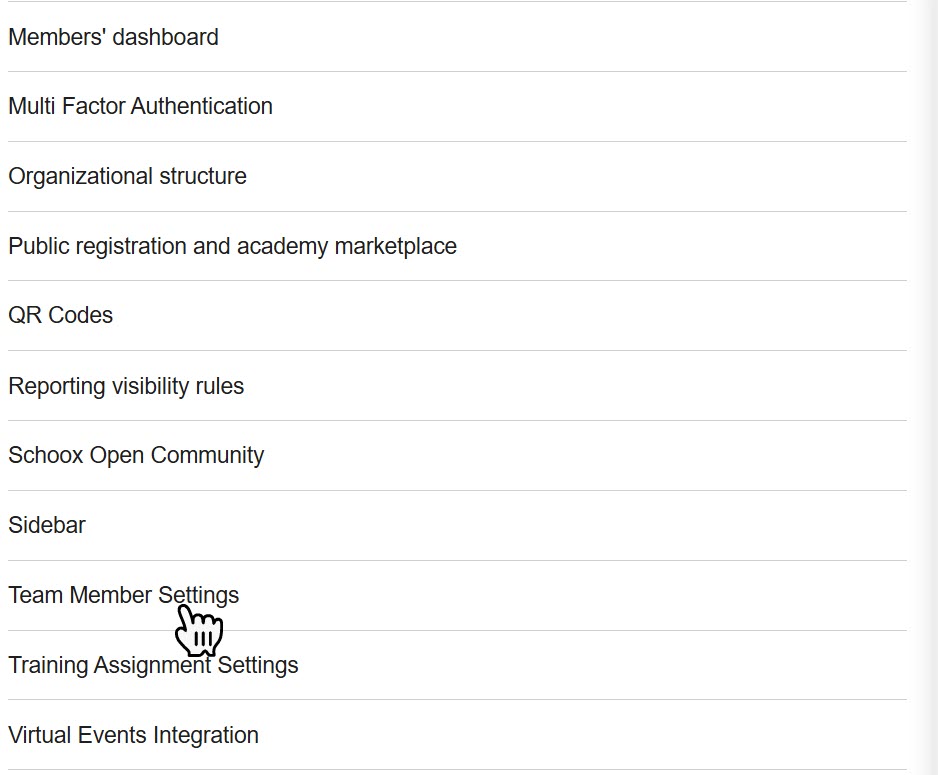
Task: Open Team Member Settings
Action: pos(123,595)
